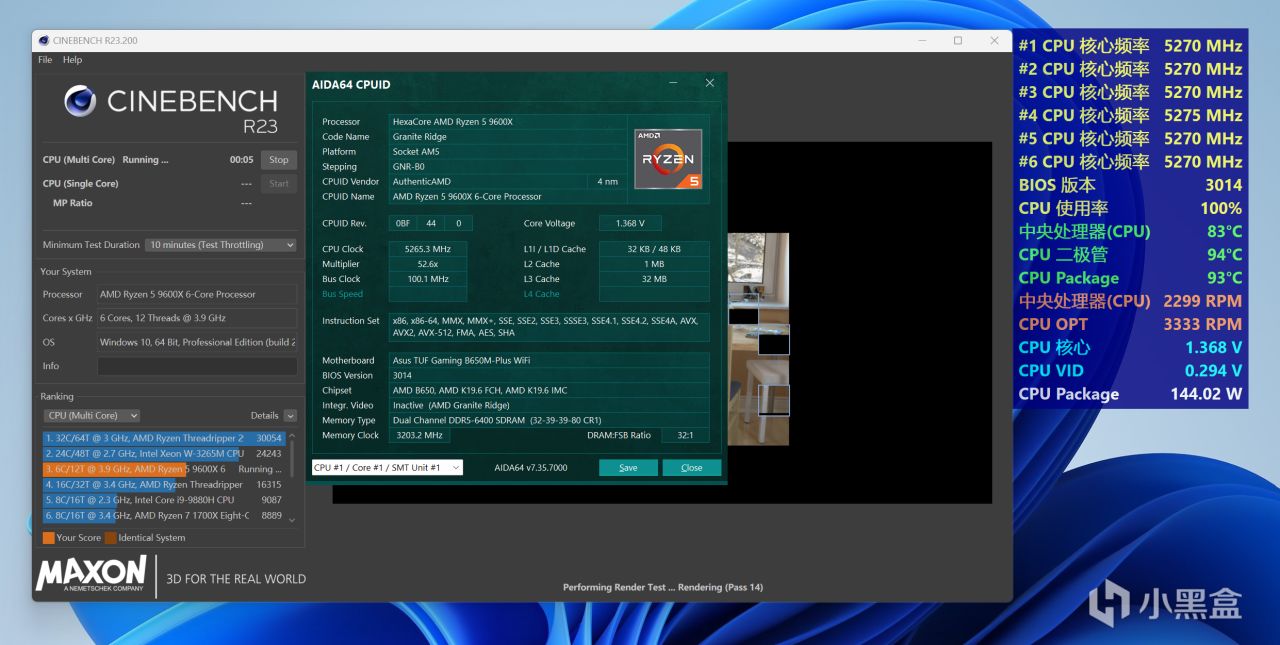
Task: Minimize the Cinebench window
Action: [922, 41]
